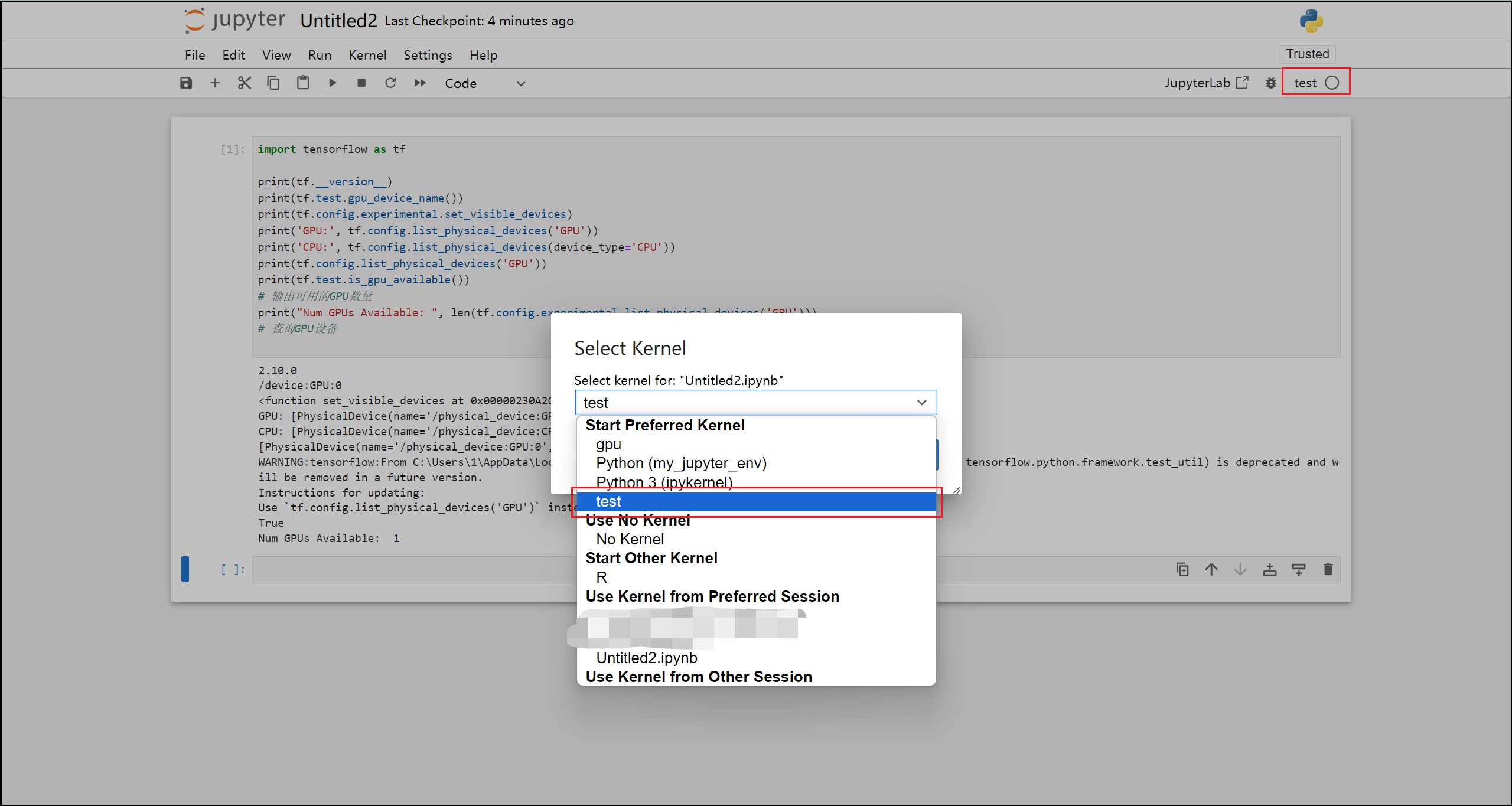Click the save notebook icon
Viewport: 1512px width, 806px height.
(186, 83)
